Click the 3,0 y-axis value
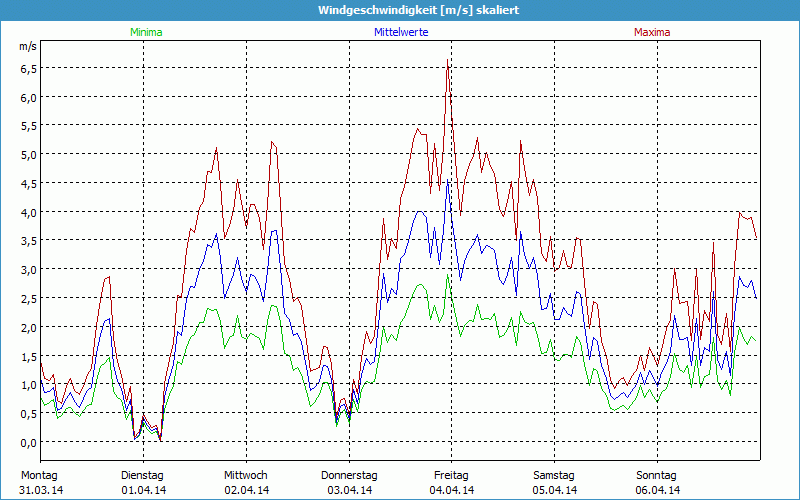This screenshot has height=500, width=800. tap(28, 270)
